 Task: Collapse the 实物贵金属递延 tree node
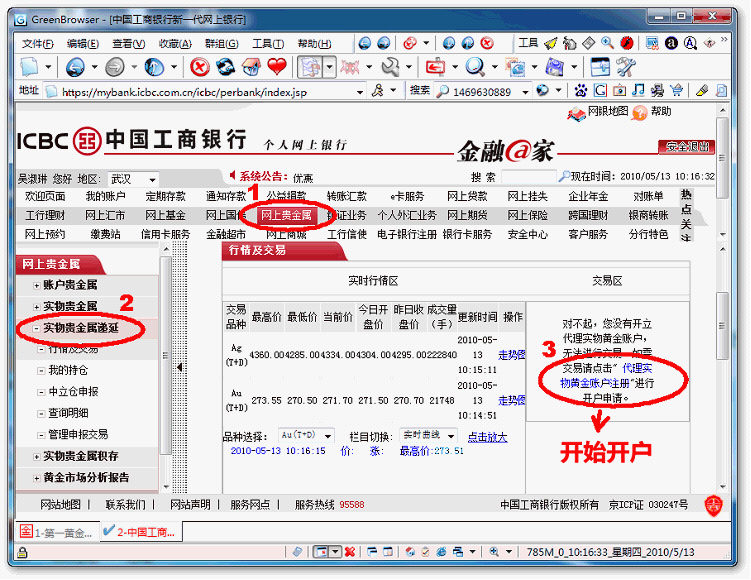[x=36, y=329]
